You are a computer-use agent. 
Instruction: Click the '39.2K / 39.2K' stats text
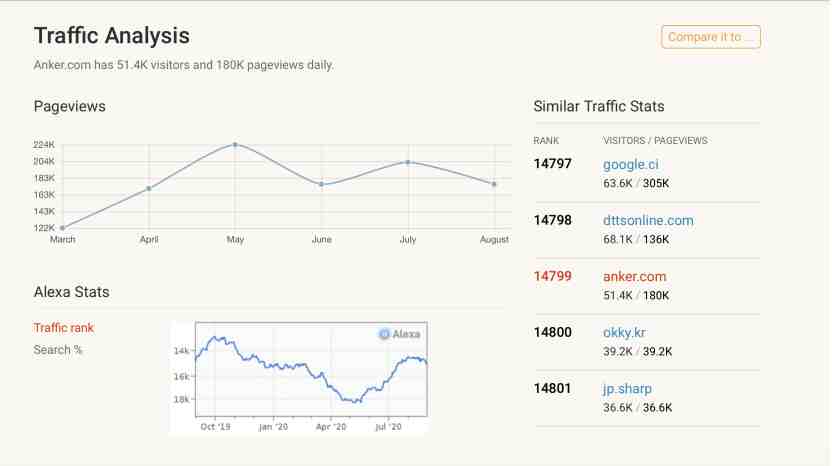637,352
